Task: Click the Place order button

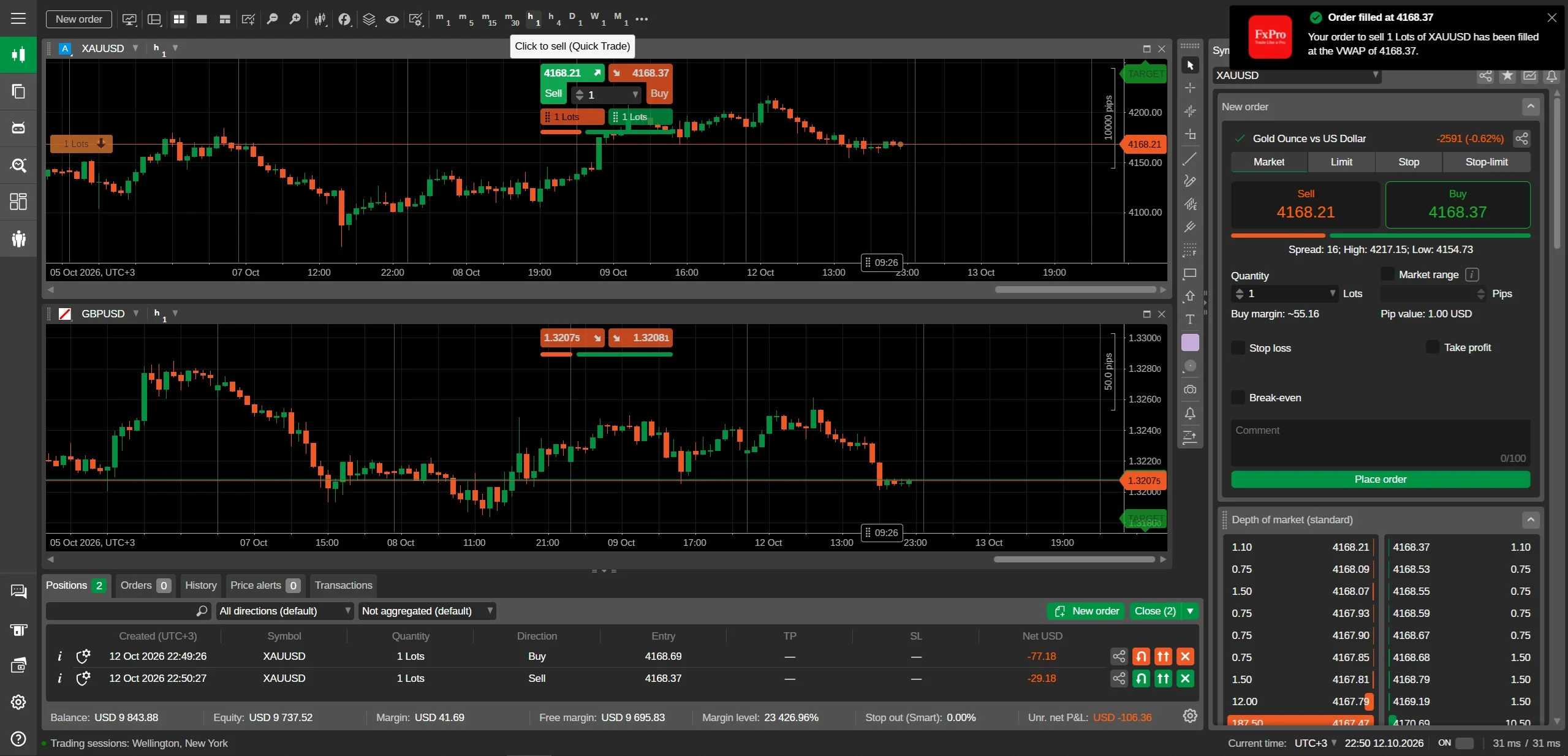Action: (1381, 479)
